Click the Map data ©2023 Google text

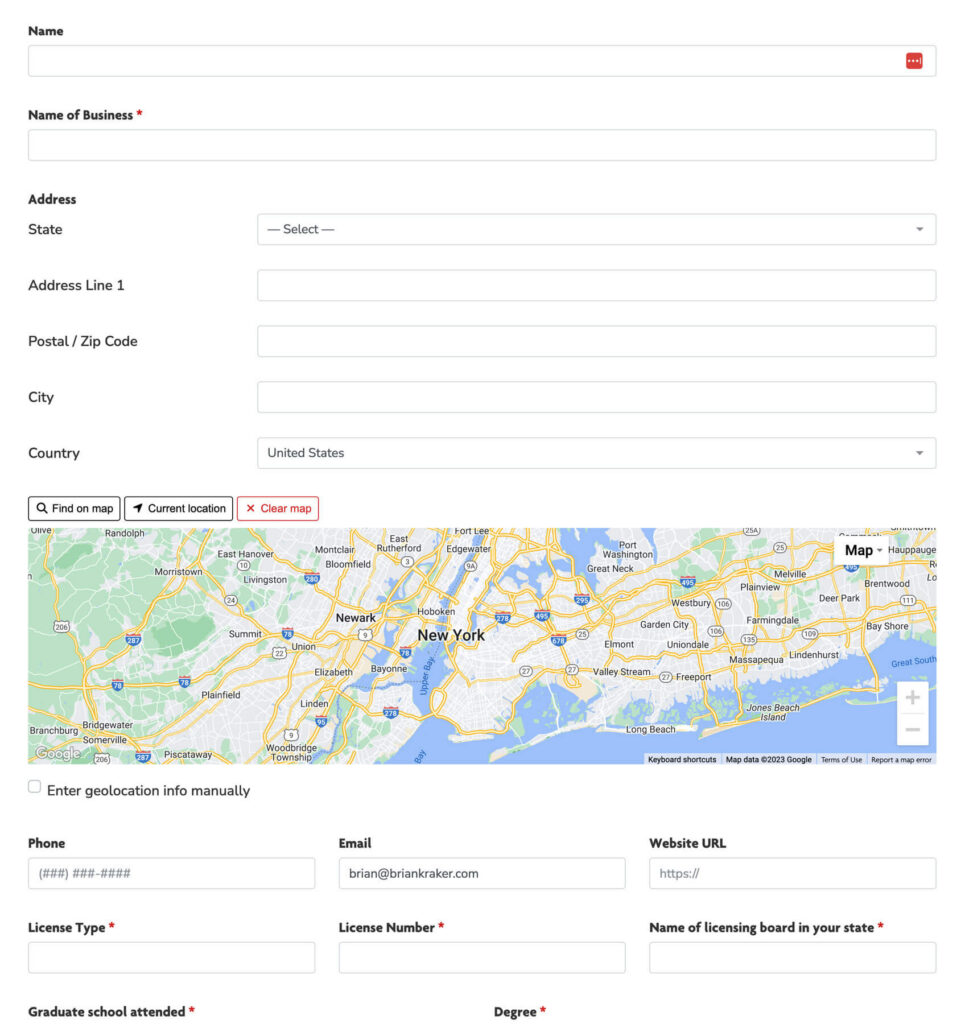[768, 759]
